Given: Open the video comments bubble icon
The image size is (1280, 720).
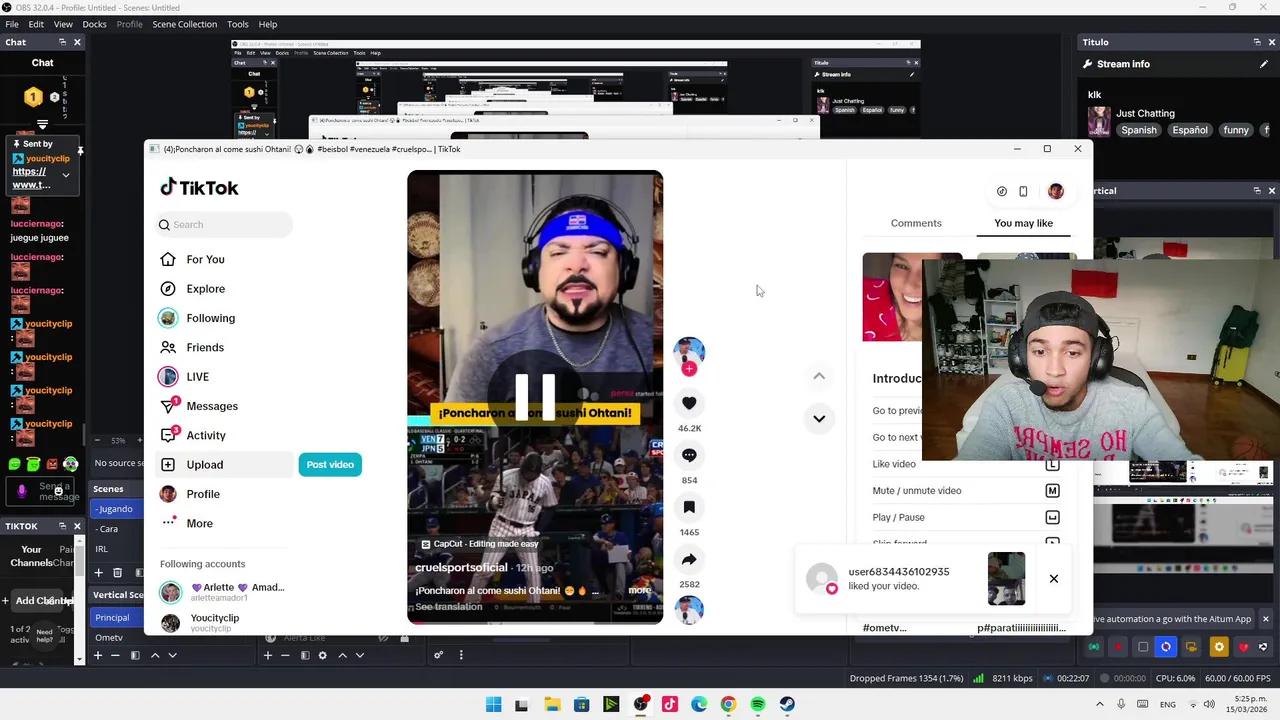Looking at the screenshot, I should tap(689, 455).
